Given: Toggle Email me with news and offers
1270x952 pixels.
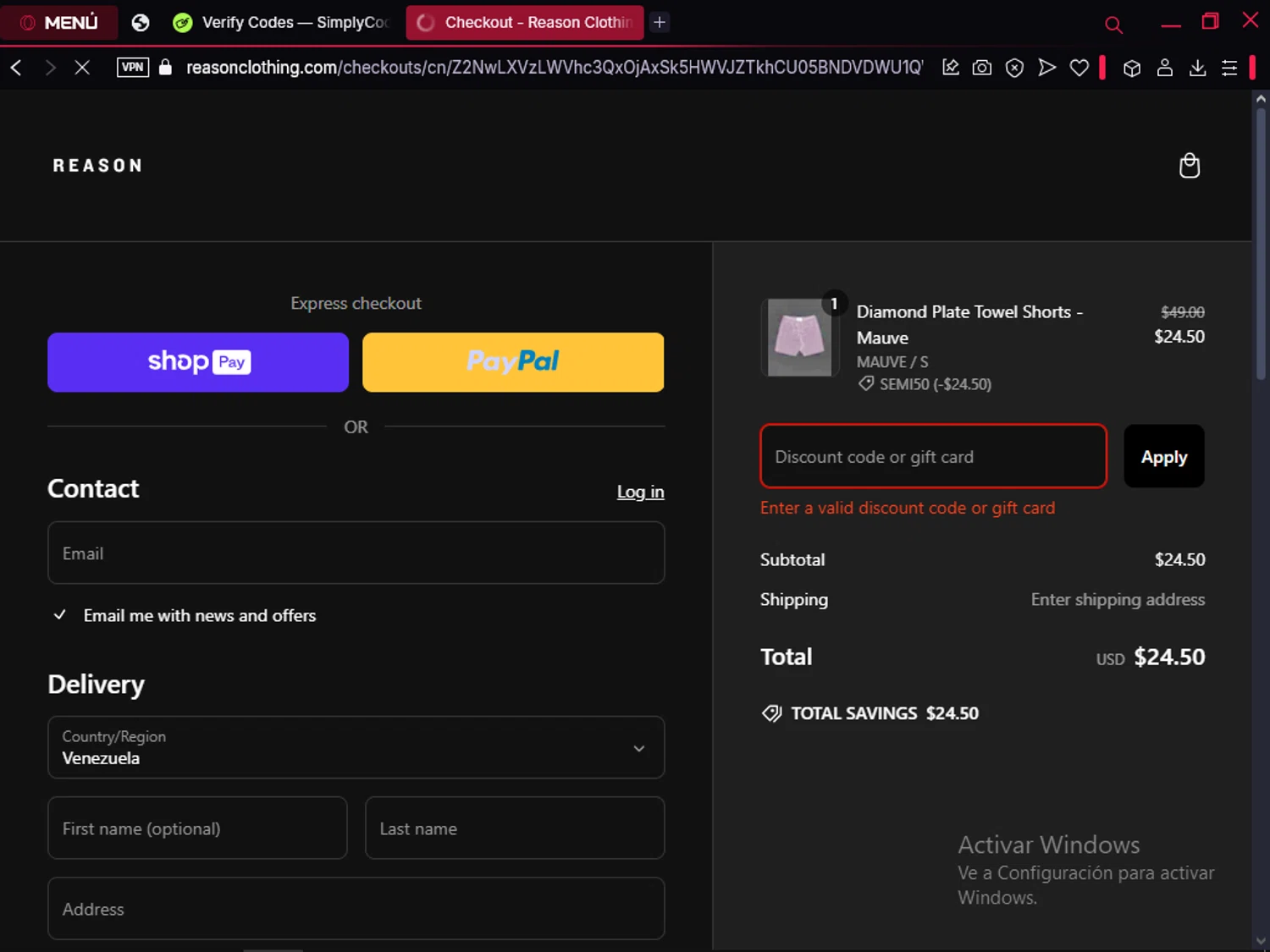Looking at the screenshot, I should 60,615.
